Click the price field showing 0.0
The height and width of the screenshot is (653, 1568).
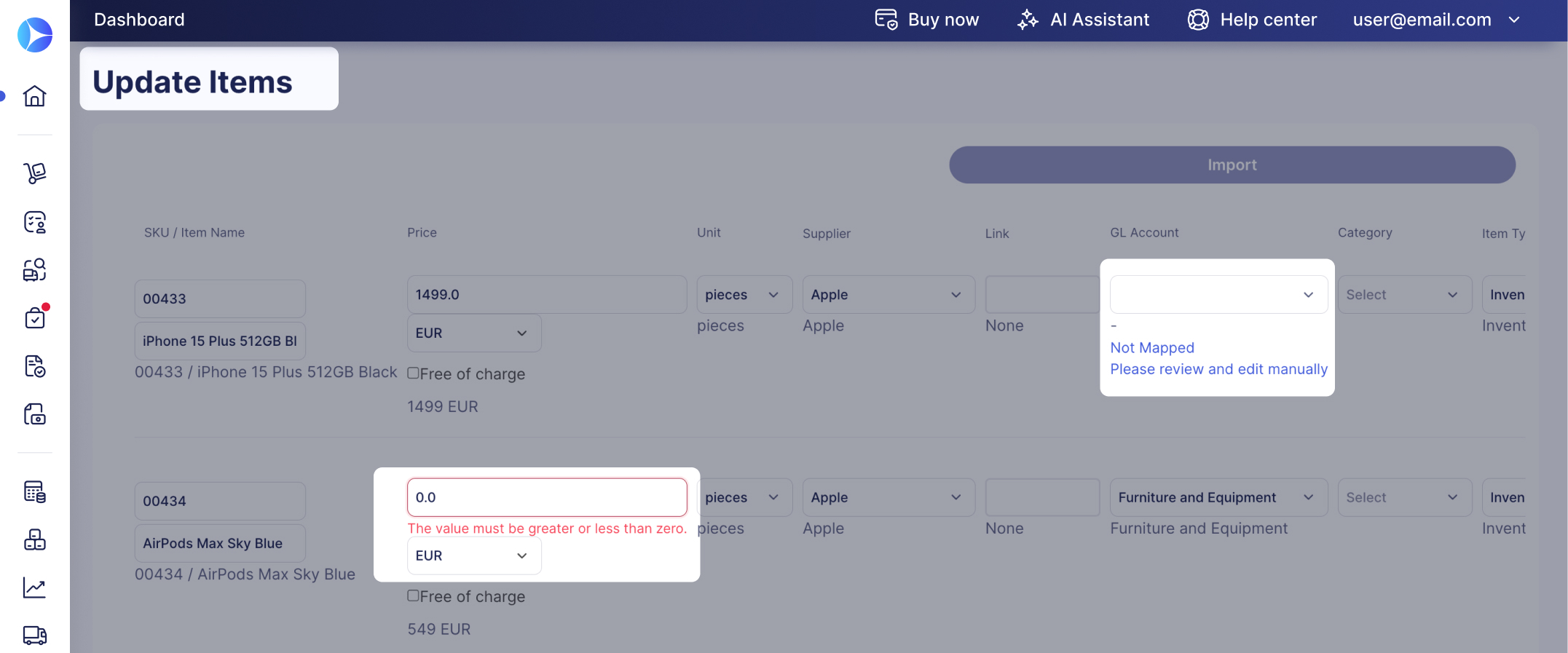coord(547,497)
